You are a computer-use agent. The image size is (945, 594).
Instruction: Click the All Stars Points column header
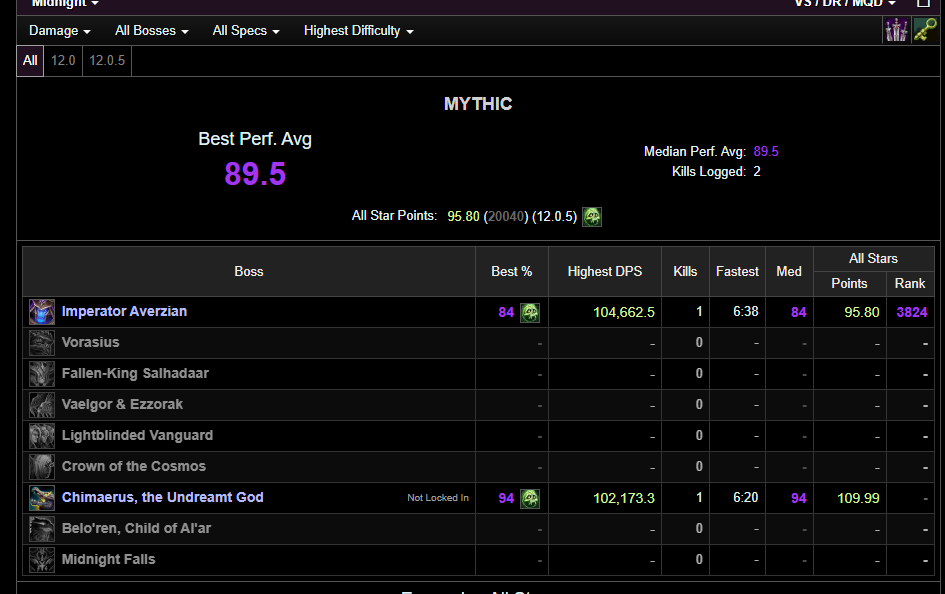(x=849, y=284)
